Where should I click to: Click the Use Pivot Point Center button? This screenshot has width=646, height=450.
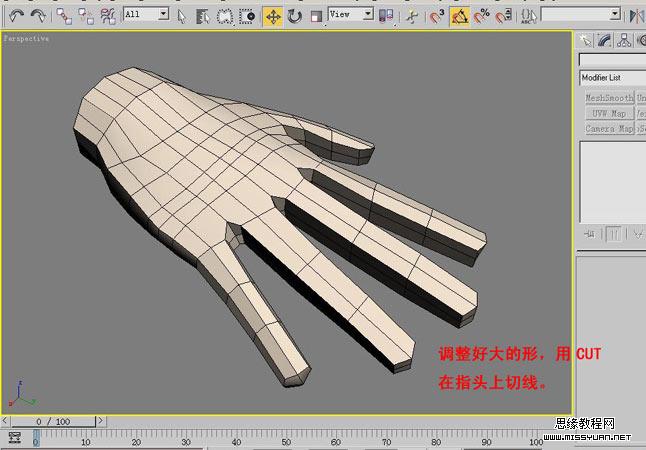[x=386, y=16]
